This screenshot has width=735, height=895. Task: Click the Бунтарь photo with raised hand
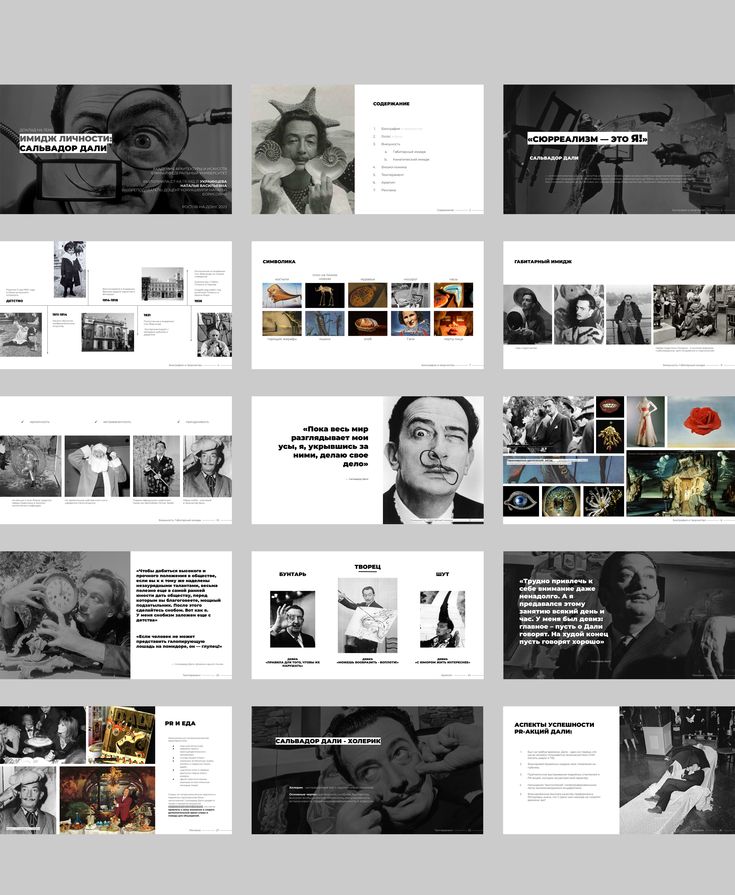(x=292, y=619)
